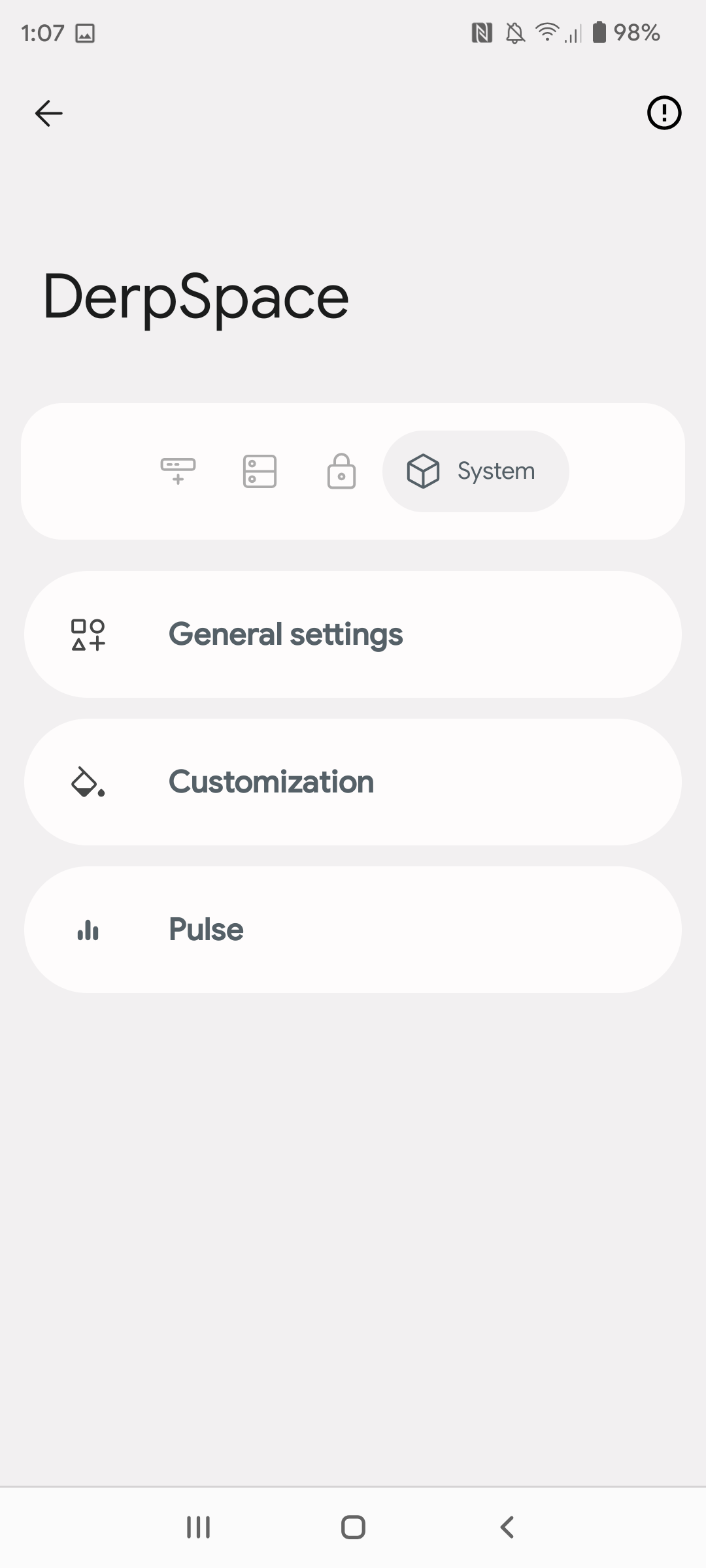Tap the NFC status icon
The width and height of the screenshot is (706, 1568).
coord(482,33)
